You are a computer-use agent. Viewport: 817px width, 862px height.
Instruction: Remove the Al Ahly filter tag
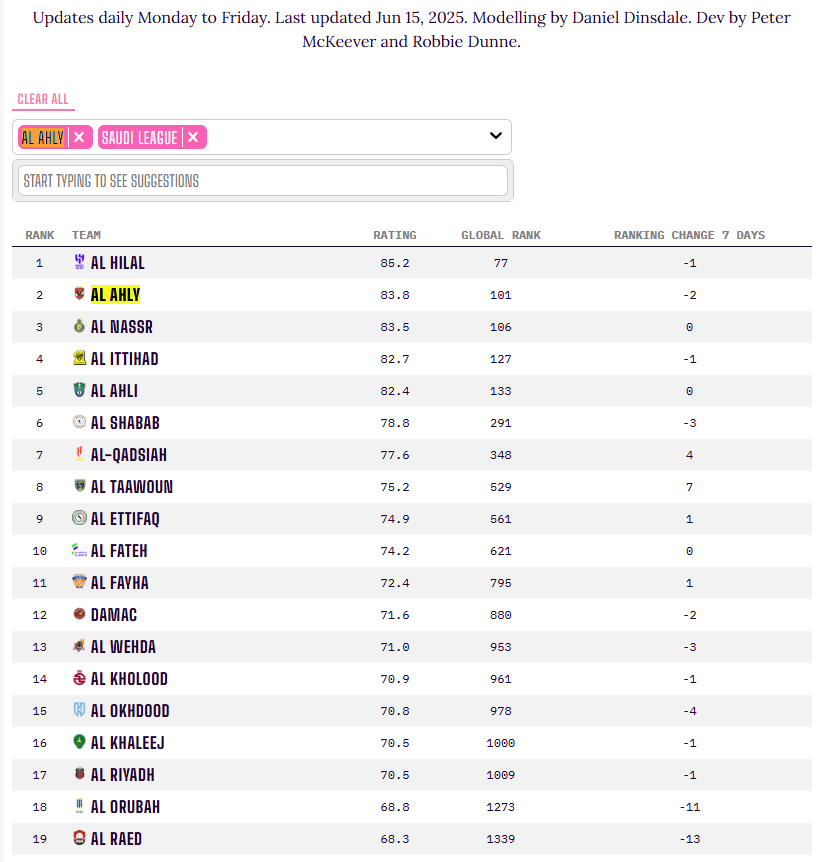(79, 137)
